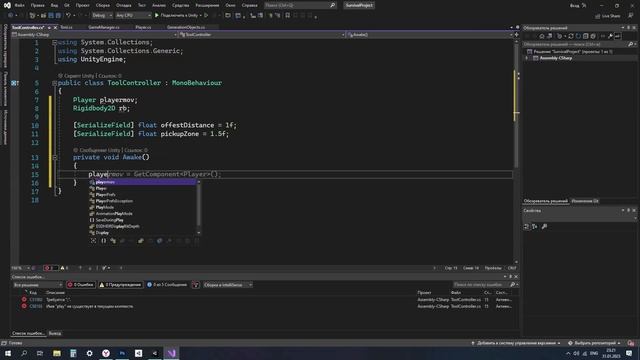Toggle the Messages filter button in Error List
640x360 pixels.
pos(167,285)
